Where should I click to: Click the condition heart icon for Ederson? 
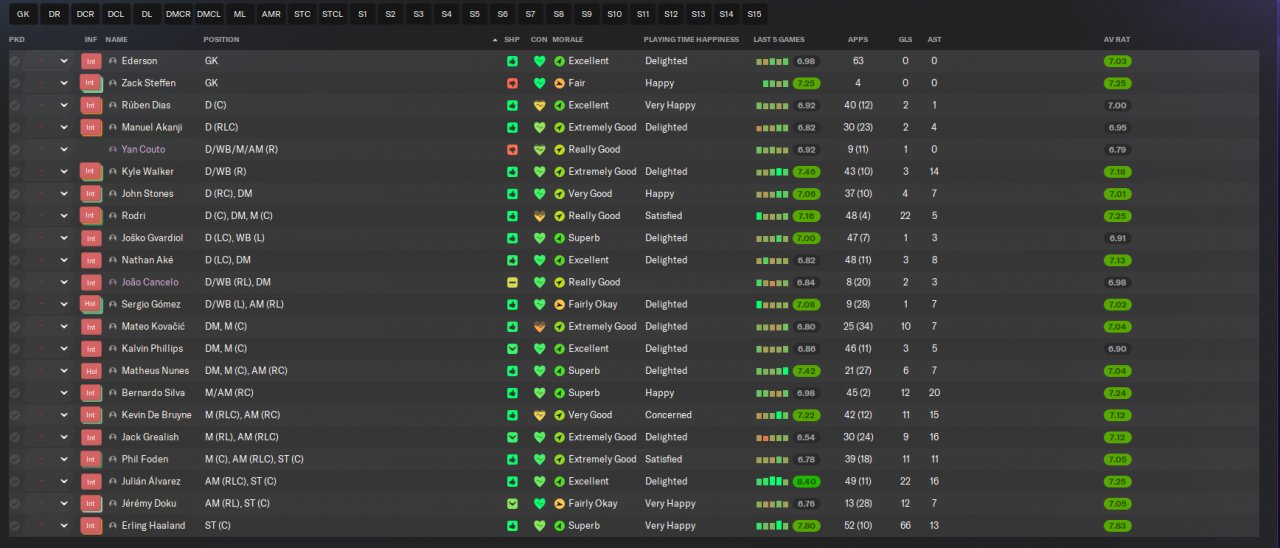coord(539,61)
